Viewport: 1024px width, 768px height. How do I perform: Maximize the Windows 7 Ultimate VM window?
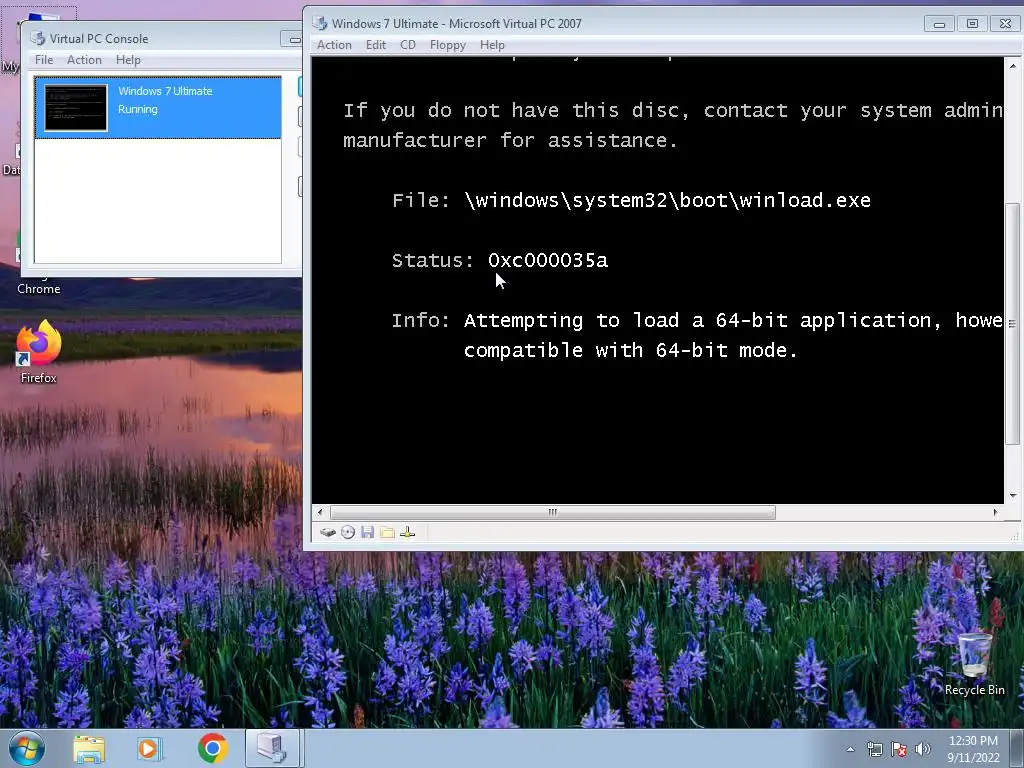(x=972, y=24)
